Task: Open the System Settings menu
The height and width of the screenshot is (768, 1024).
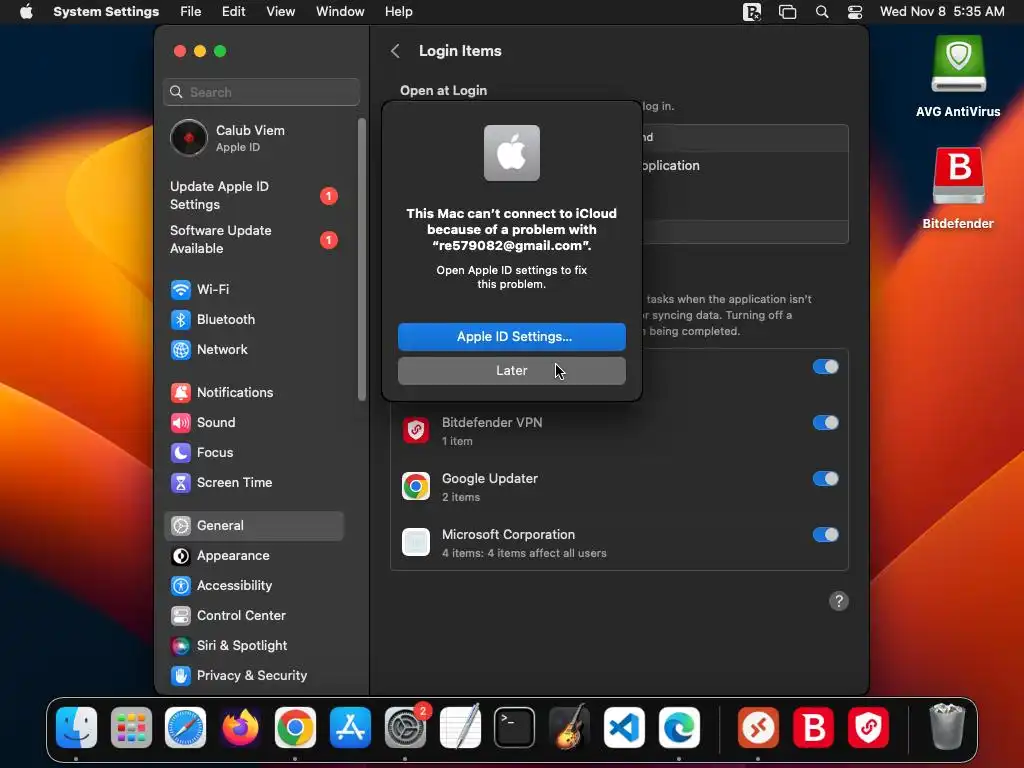Action: 106,12
